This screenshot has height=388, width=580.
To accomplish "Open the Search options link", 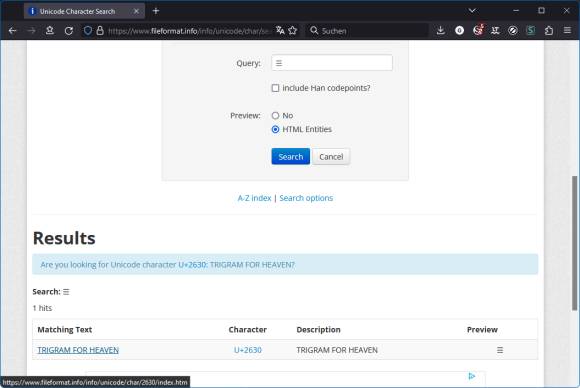I will click(x=306, y=198).
